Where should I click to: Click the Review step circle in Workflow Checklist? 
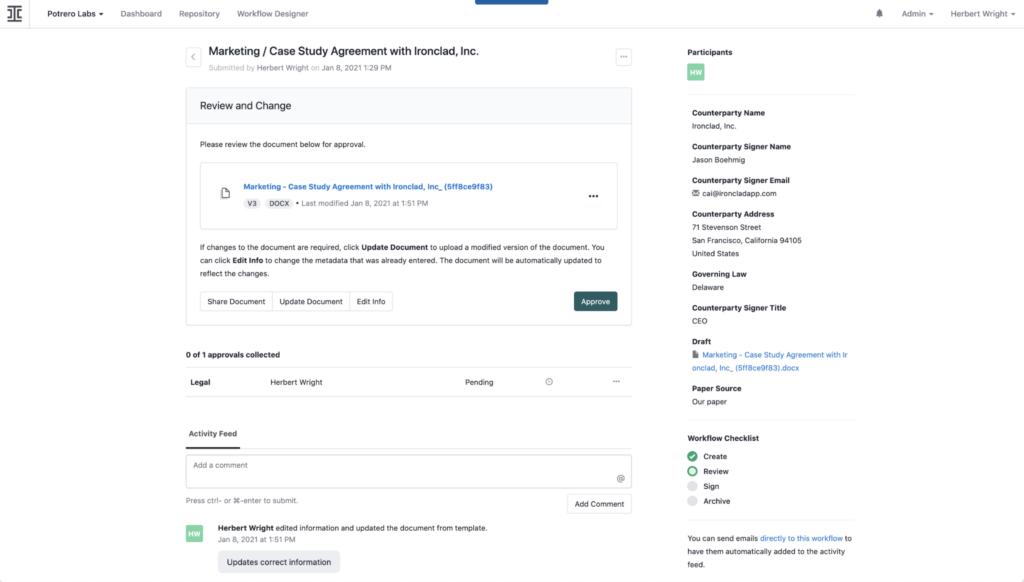click(x=693, y=471)
